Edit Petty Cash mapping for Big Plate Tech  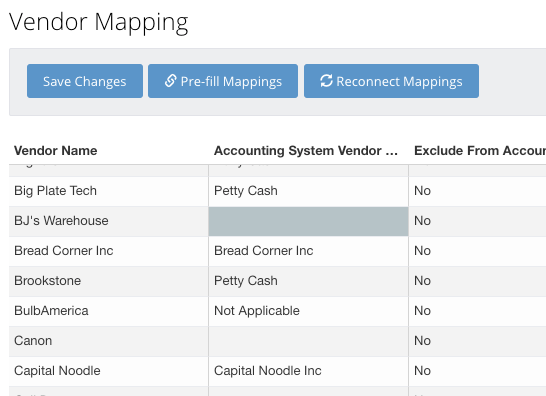pos(309,191)
